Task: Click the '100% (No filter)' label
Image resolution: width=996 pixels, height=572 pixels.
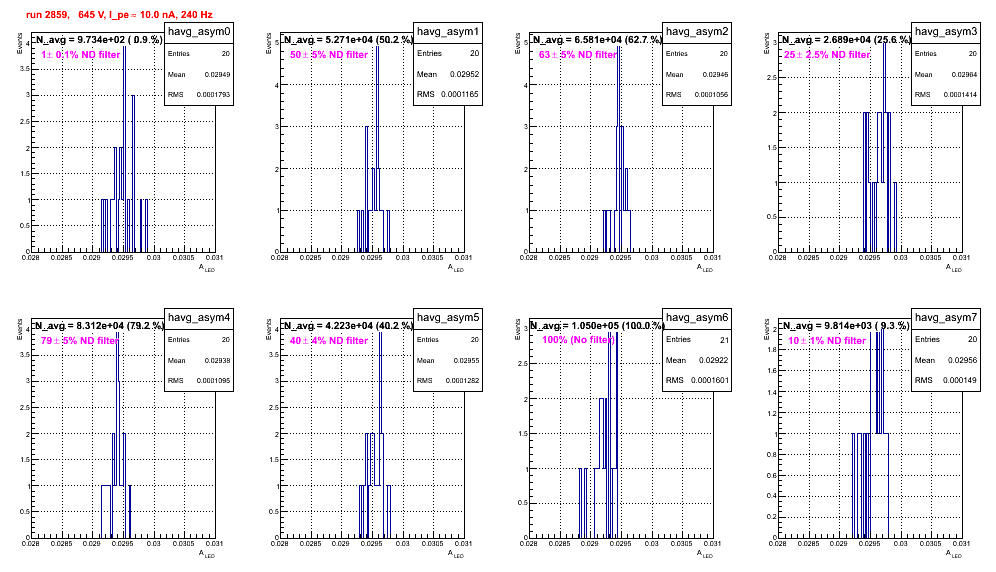Action: (x=578, y=340)
